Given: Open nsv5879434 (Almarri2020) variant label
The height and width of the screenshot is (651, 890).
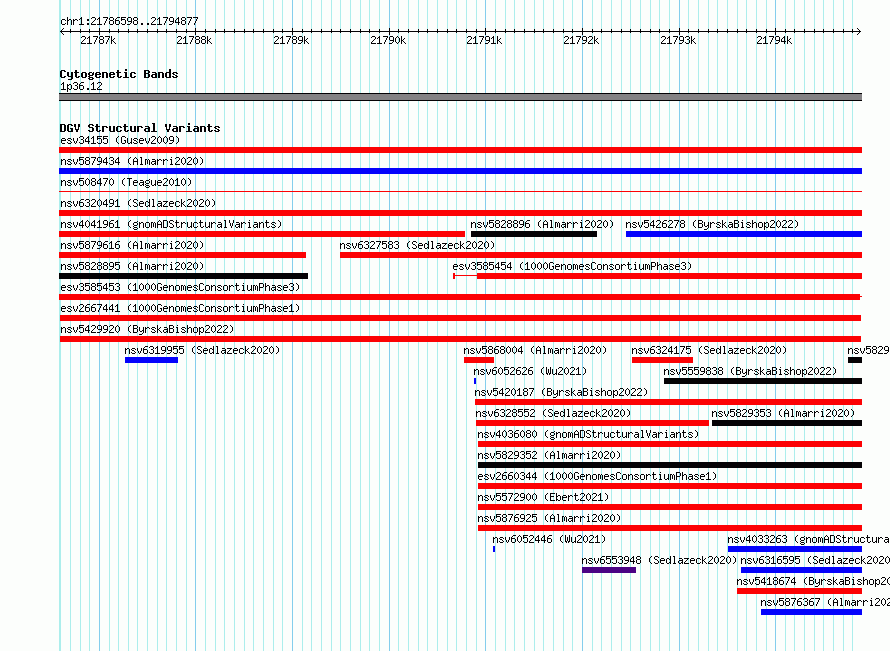Looking at the screenshot, I should [x=132, y=161].
